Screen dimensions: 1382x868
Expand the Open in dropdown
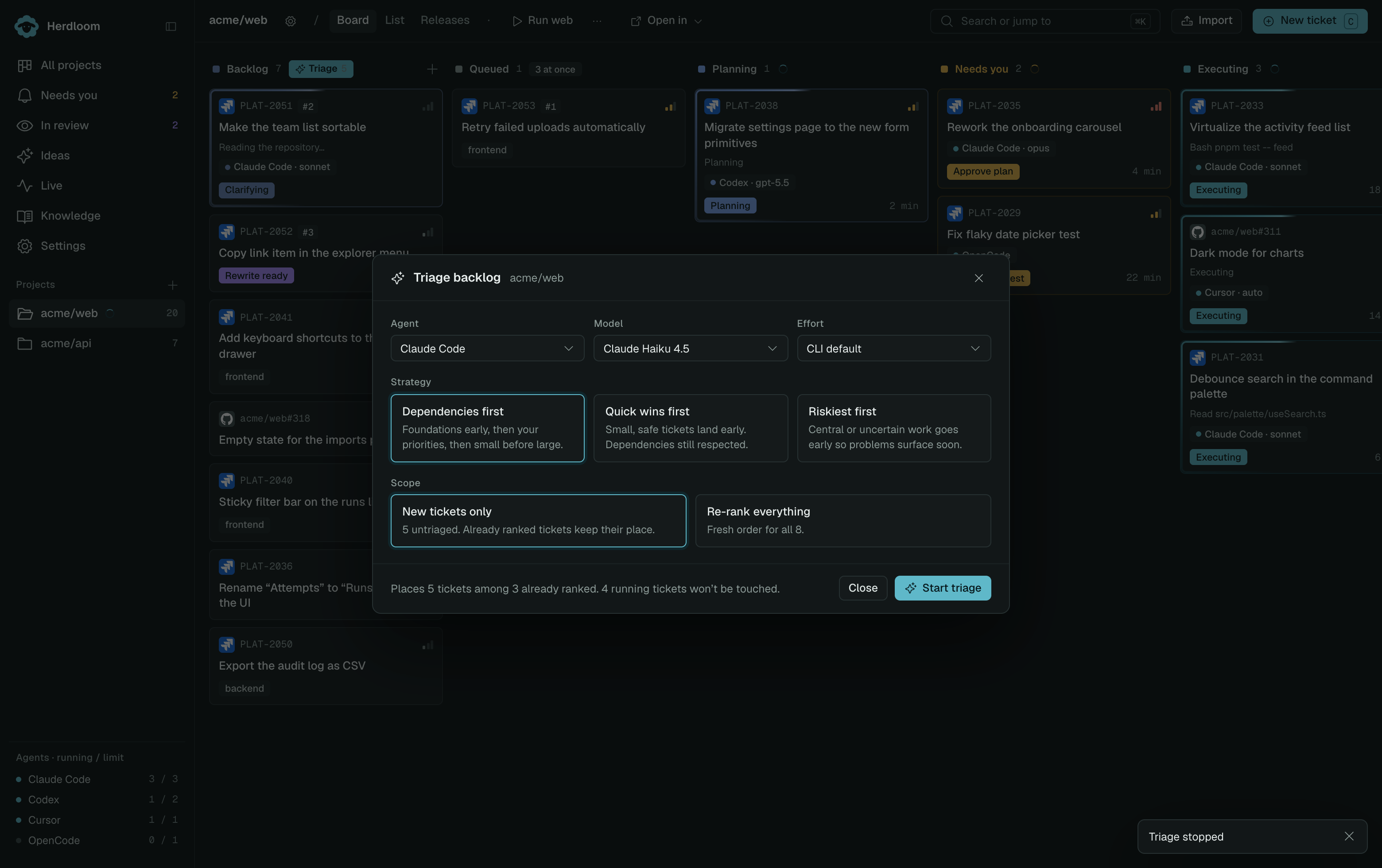[x=667, y=21]
